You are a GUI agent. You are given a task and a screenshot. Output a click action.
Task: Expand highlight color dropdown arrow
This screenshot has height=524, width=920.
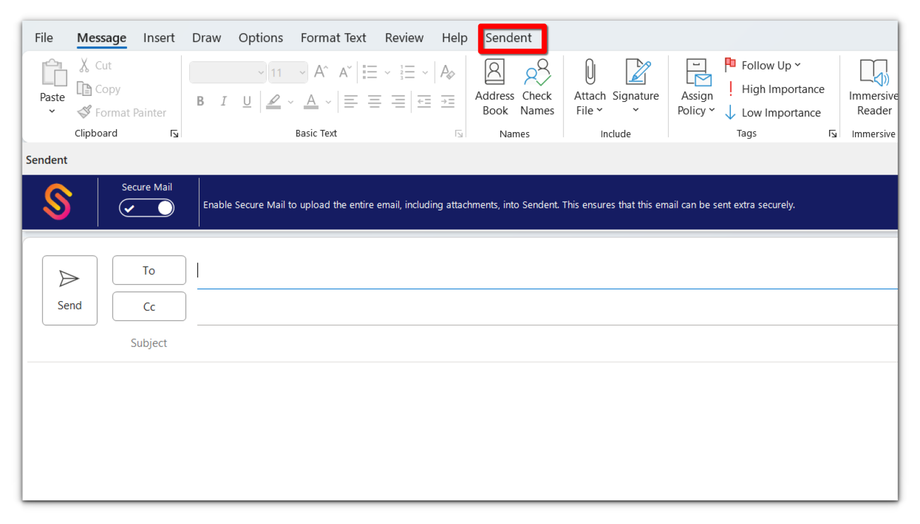290,102
